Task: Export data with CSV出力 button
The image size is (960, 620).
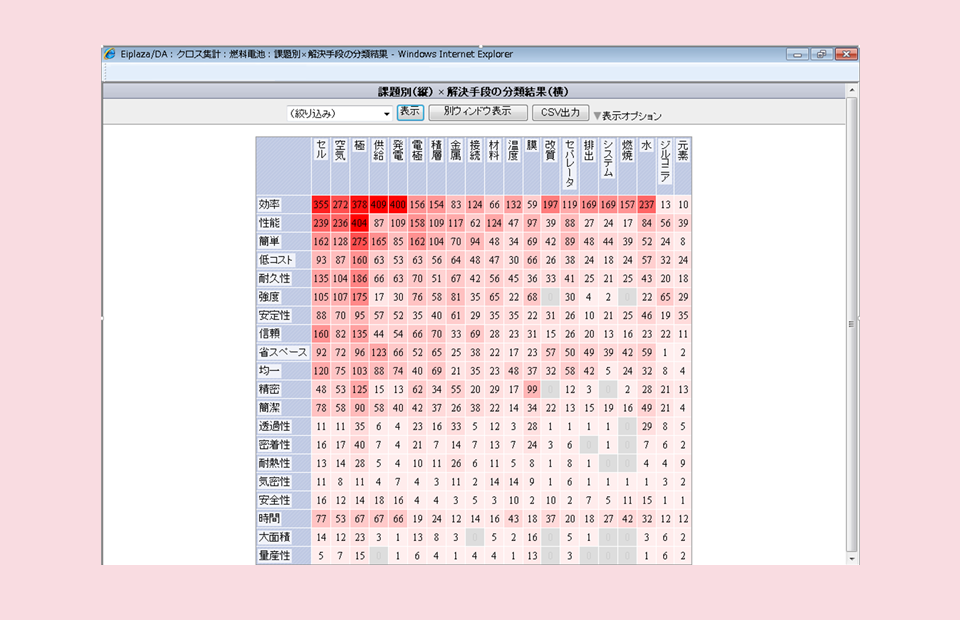Action: point(560,113)
